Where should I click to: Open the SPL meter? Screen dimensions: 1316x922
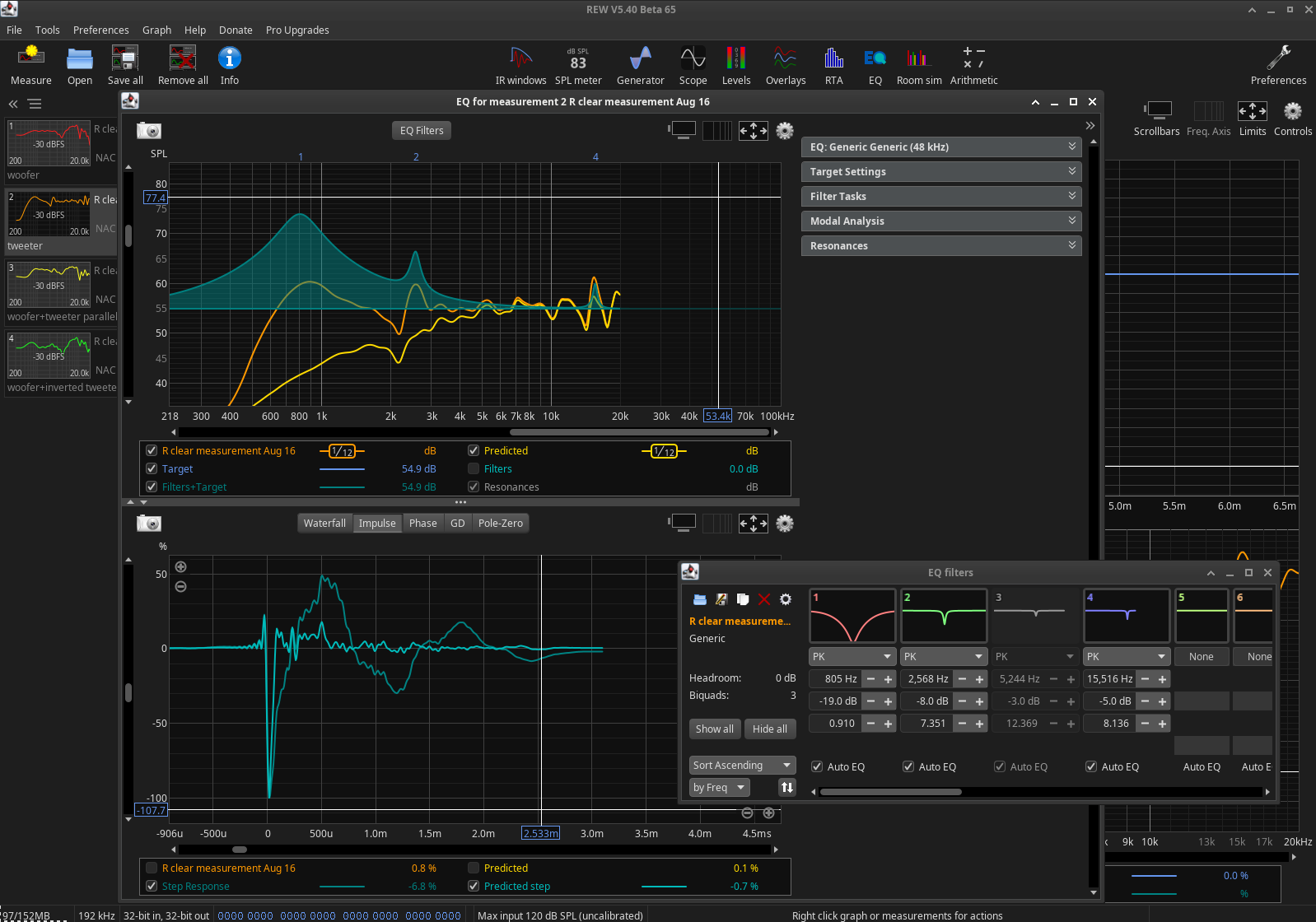tap(578, 64)
